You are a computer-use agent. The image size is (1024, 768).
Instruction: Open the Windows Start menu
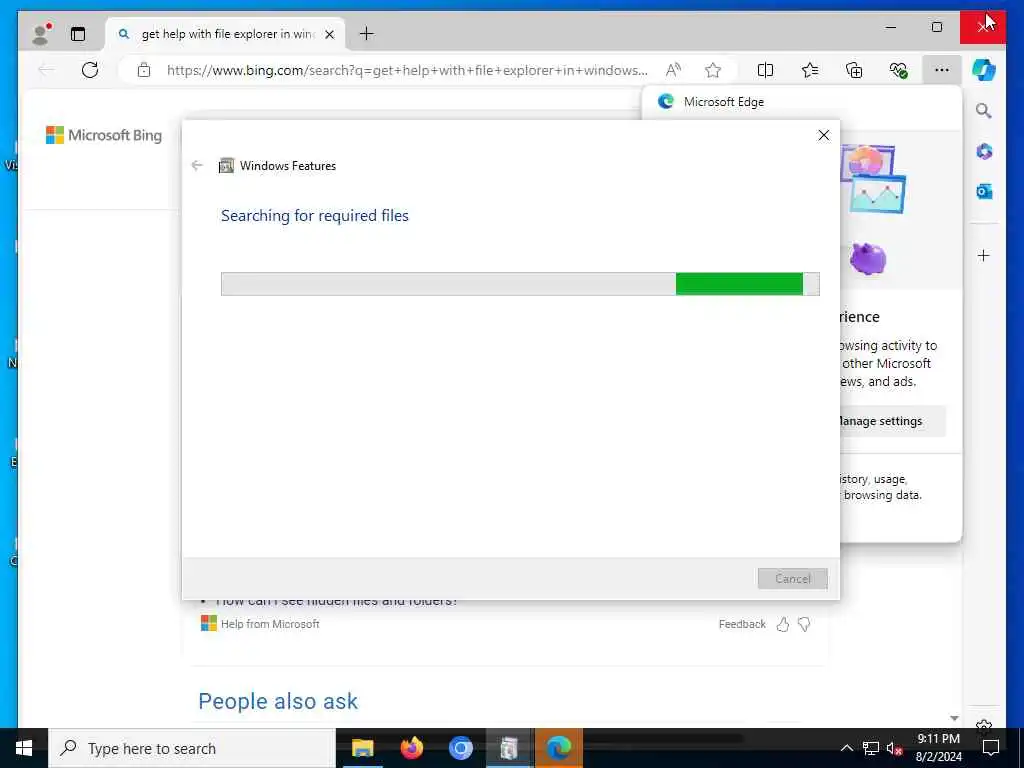[x=24, y=748]
